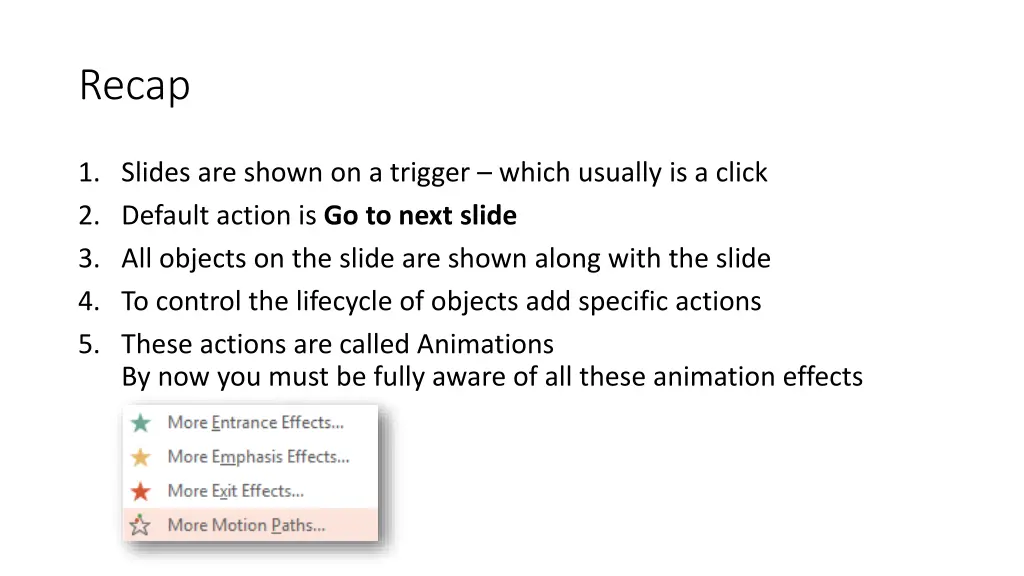Click list number 4.

(x=89, y=302)
